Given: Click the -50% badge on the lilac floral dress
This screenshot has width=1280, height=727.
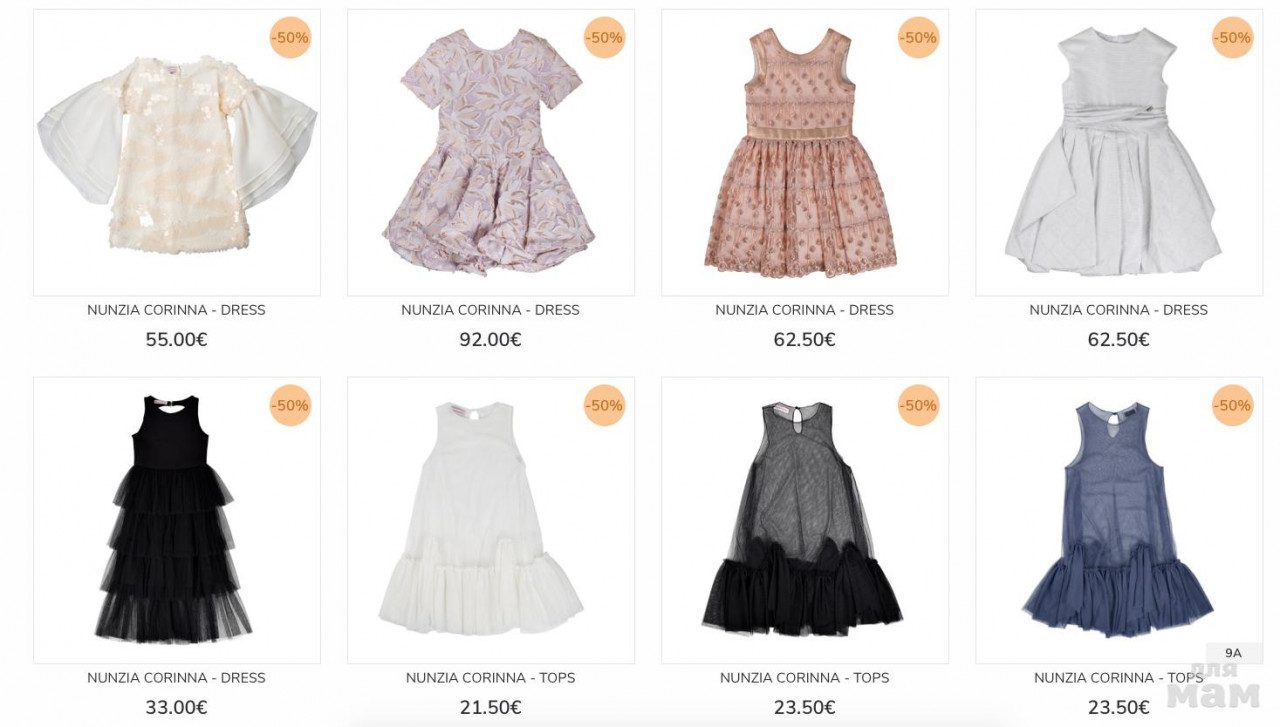Looking at the screenshot, I should (605, 38).
